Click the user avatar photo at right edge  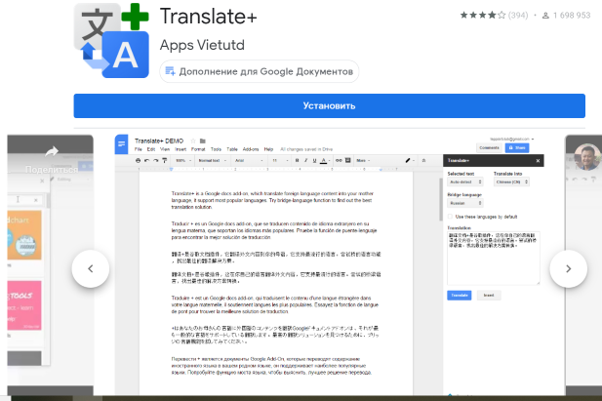[587, 157]
